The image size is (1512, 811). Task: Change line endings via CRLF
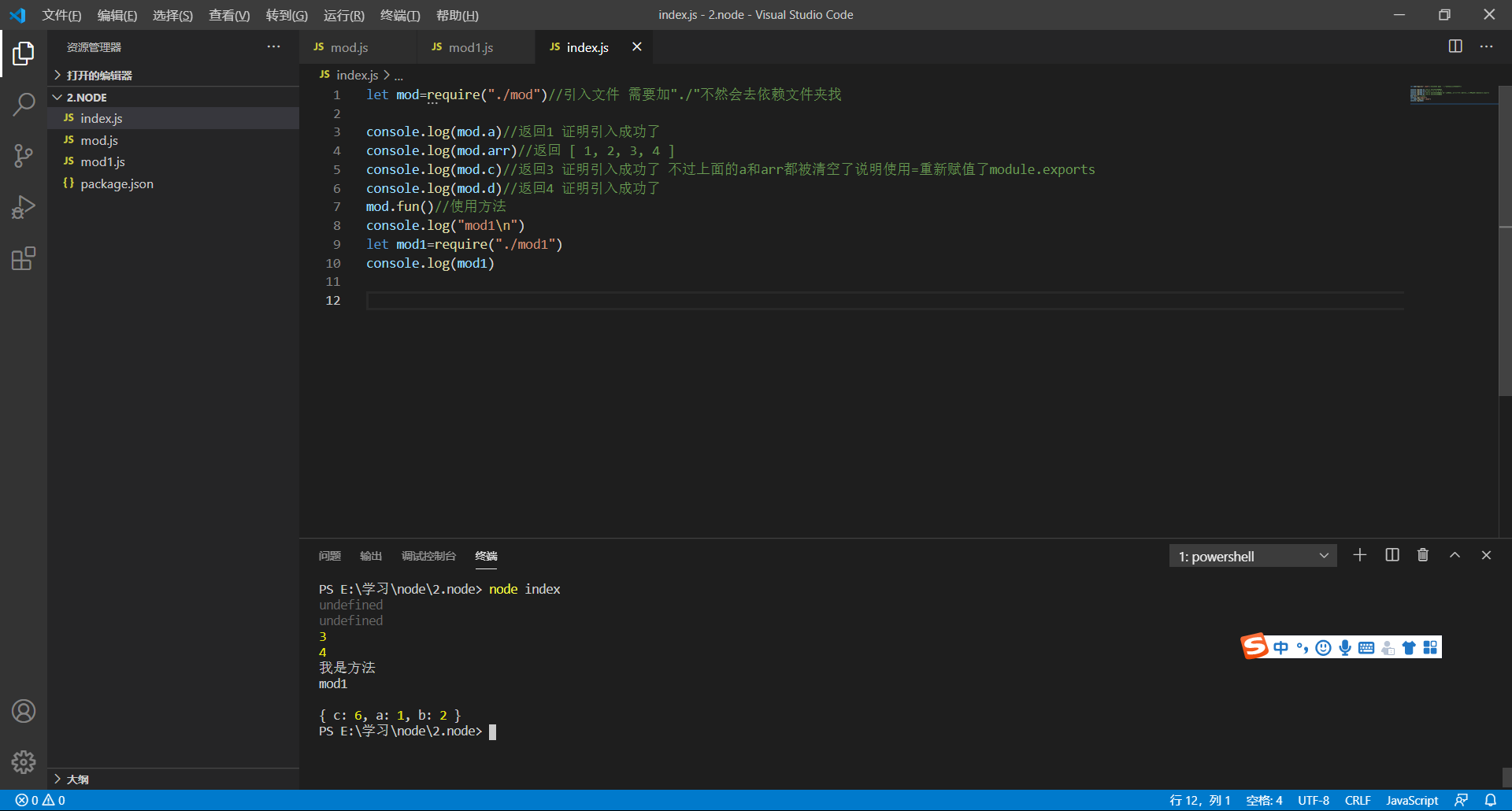[x=1358, y=800]
